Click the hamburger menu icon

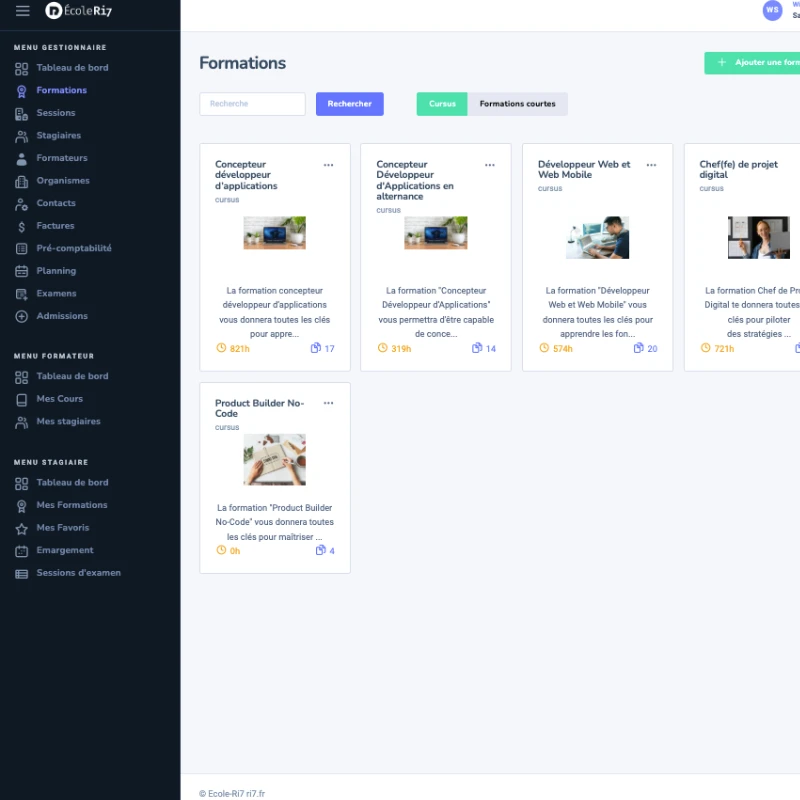tap(22, 11)
